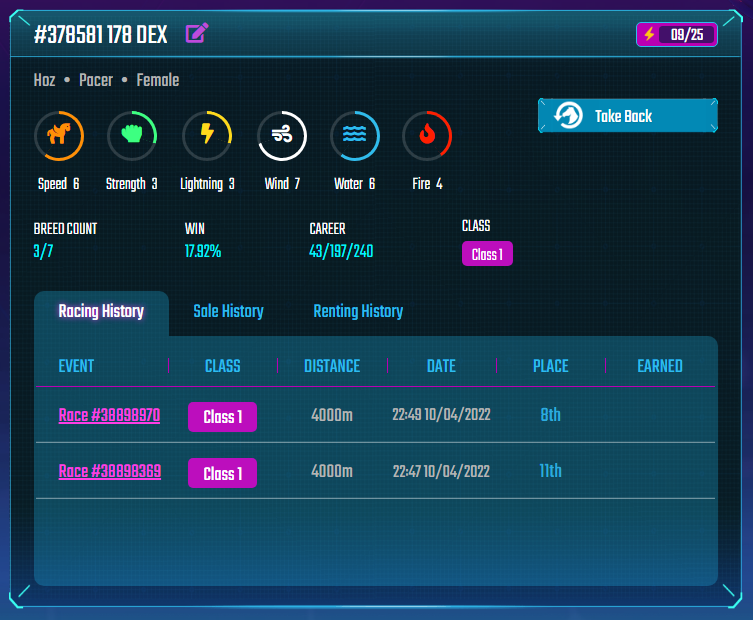Click the Strength 3 label
Image resolution: width=753 pixels, height=620 pixels.
(132, 183)
